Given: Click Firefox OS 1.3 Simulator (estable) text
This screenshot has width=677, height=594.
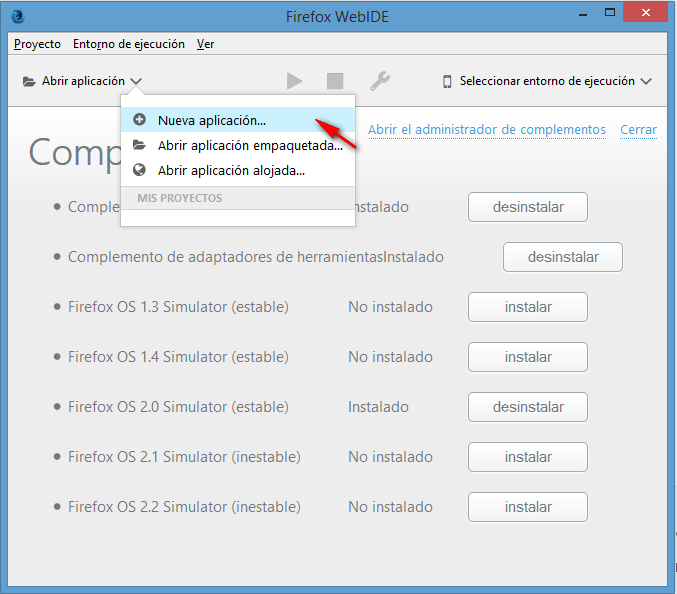Looking at the screenshot, I should pos(178,307).
